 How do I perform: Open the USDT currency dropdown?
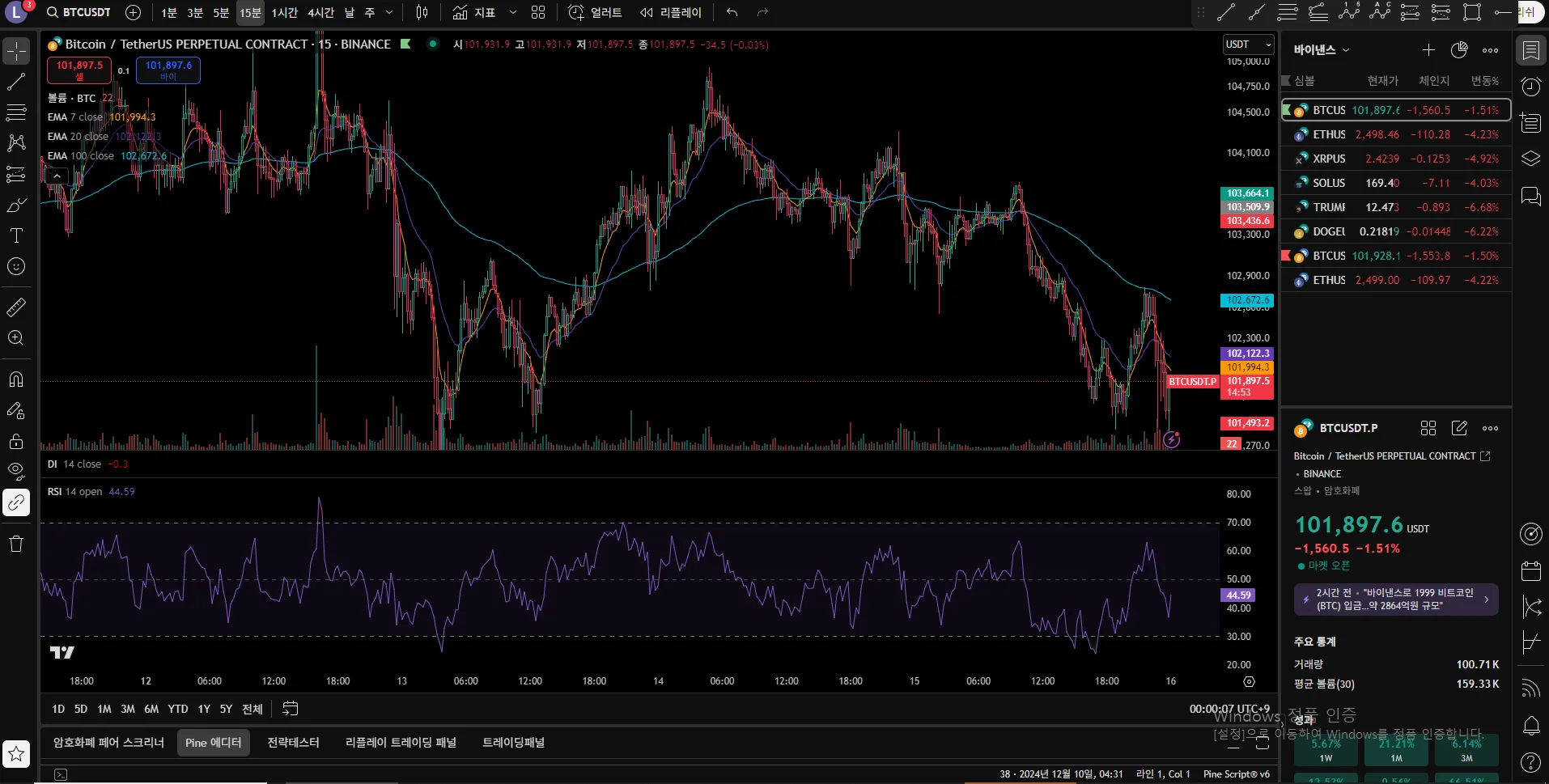tap(1248, 44)
